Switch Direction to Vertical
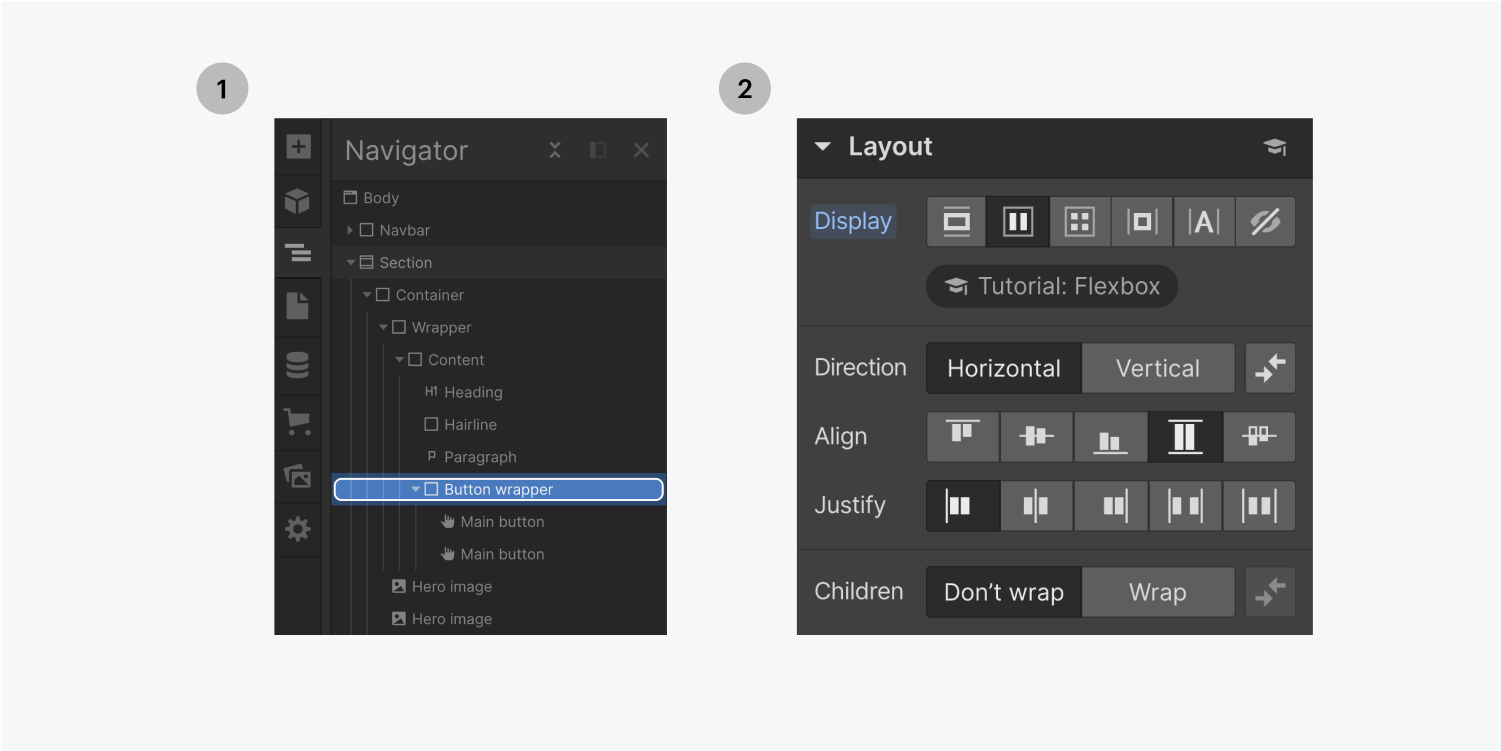1501x751 pixels. (1158, 367)
